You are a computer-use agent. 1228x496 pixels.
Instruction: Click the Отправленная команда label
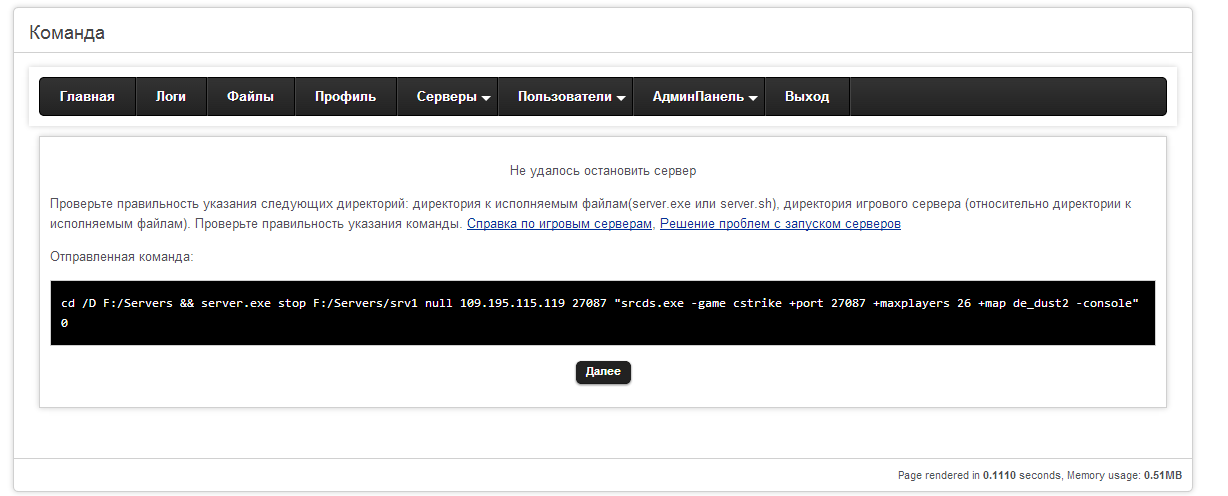[x=121, y=257]
